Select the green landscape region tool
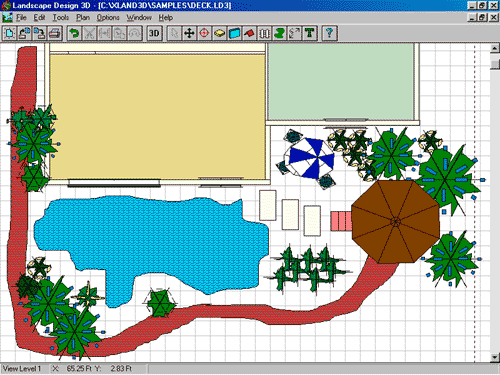The image size is (500, 375). tap(279, 33)
